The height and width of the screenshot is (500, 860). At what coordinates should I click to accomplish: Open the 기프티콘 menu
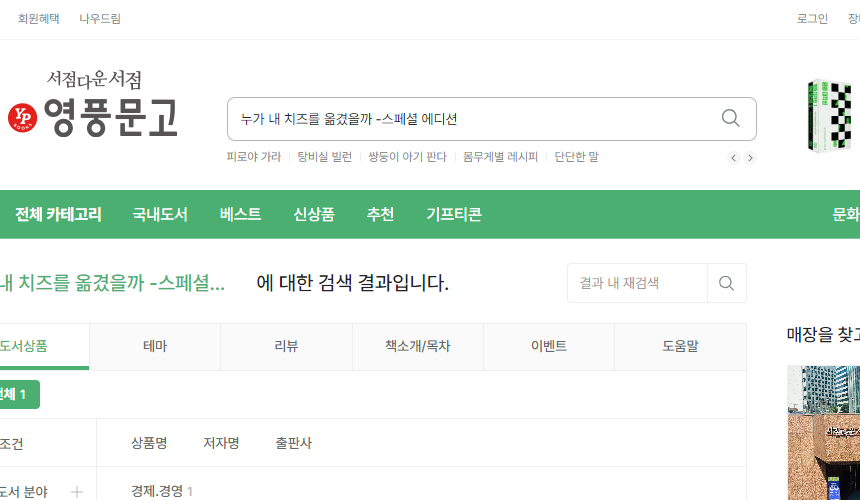click(454, 214)
